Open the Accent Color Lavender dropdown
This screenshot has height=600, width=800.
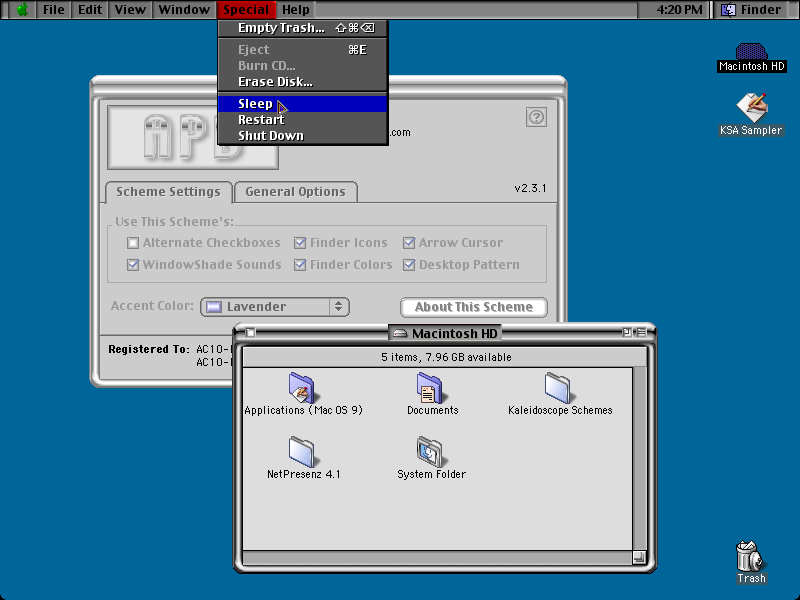click(275, 307)
